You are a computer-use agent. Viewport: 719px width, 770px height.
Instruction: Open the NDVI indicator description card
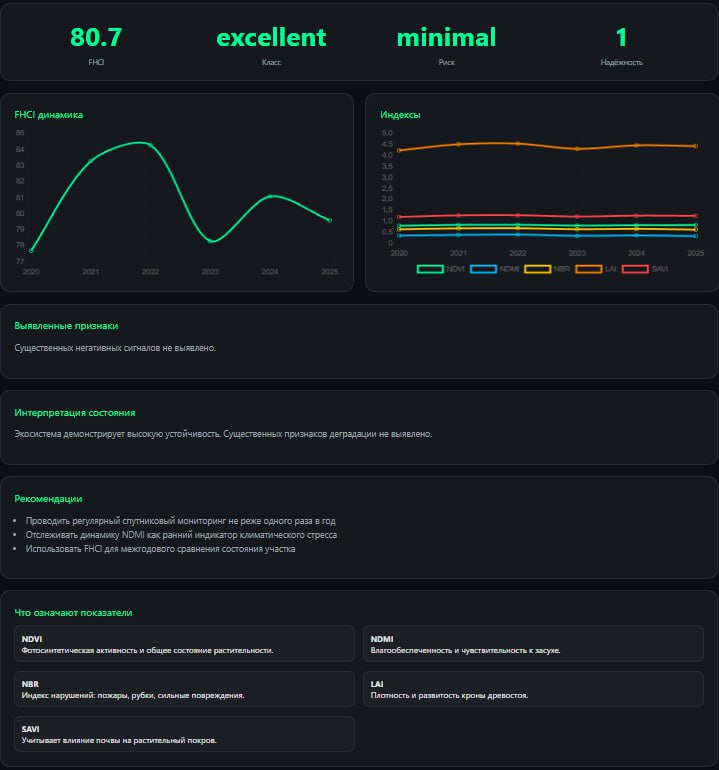185,643
